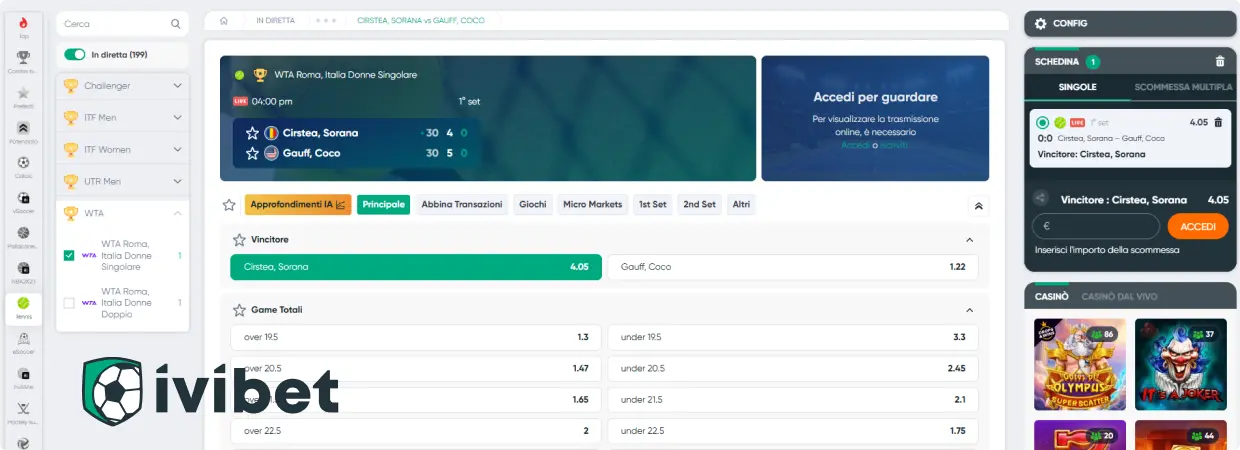Uncheck WTA Roma, Italia Donne Singolare

click(x=69, y=255)
